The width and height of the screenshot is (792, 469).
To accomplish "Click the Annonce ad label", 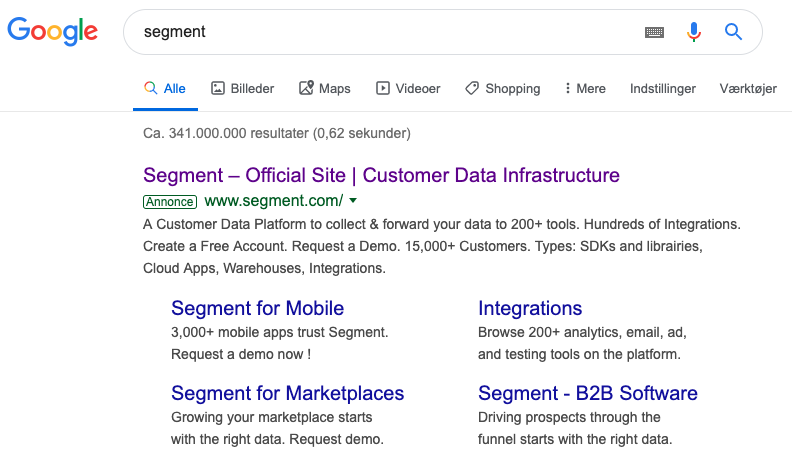I will pos(170,201).
